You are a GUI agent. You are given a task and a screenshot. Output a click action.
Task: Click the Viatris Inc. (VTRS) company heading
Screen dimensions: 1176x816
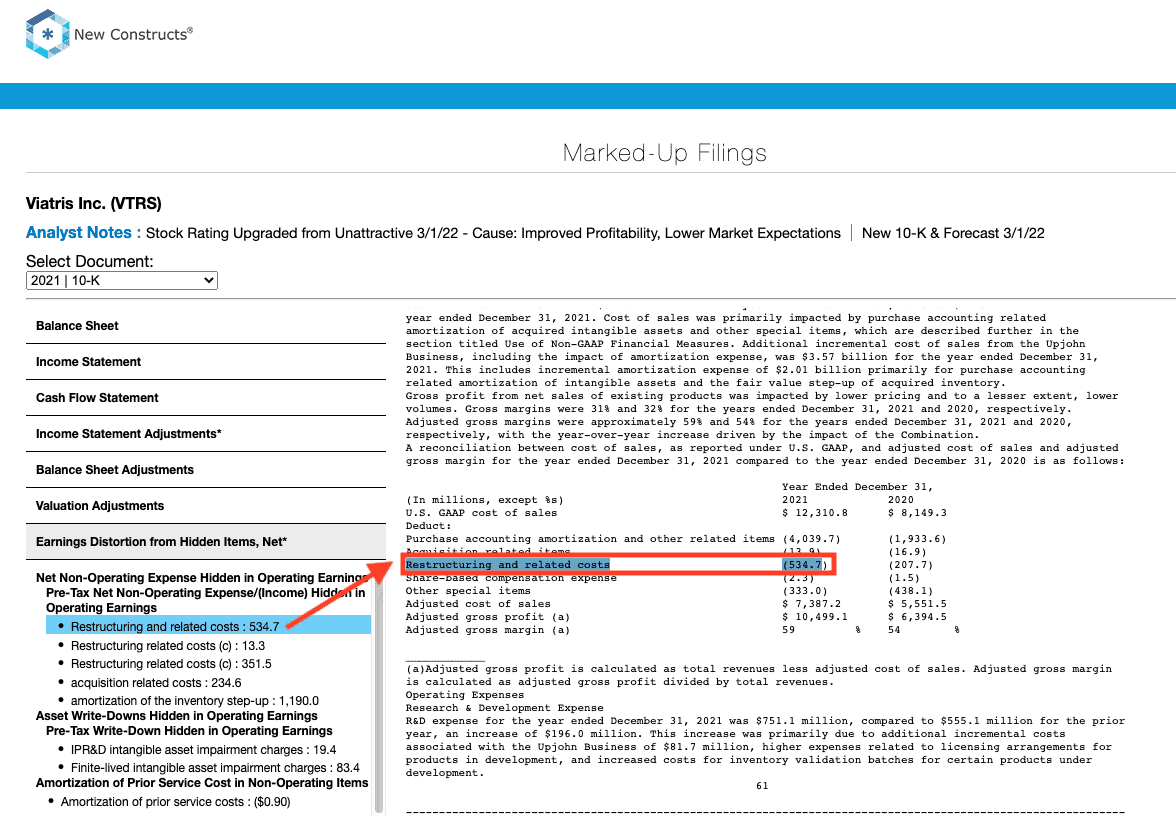coord(94,203)
